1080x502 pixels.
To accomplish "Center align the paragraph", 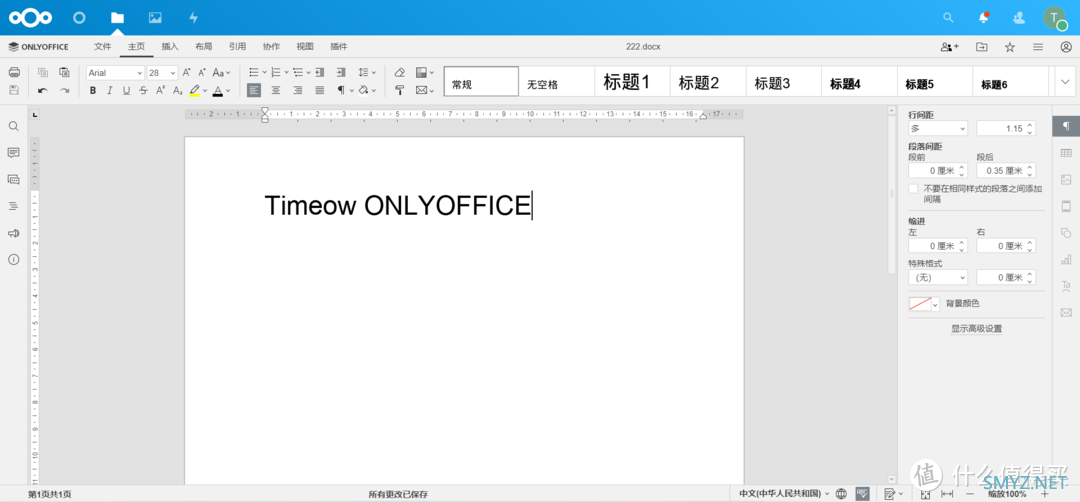I will click(276, 90).
